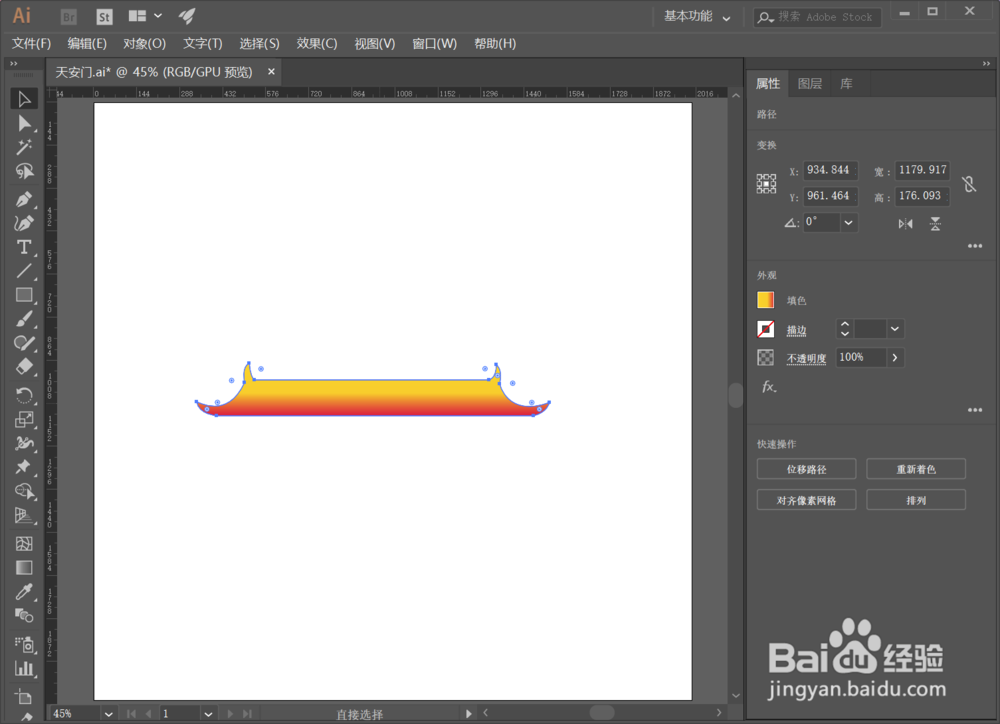Screen dimensions: 1000x724
Task: Launch Adobe Bridge from the Br icon
Action: tap(67, 16)
